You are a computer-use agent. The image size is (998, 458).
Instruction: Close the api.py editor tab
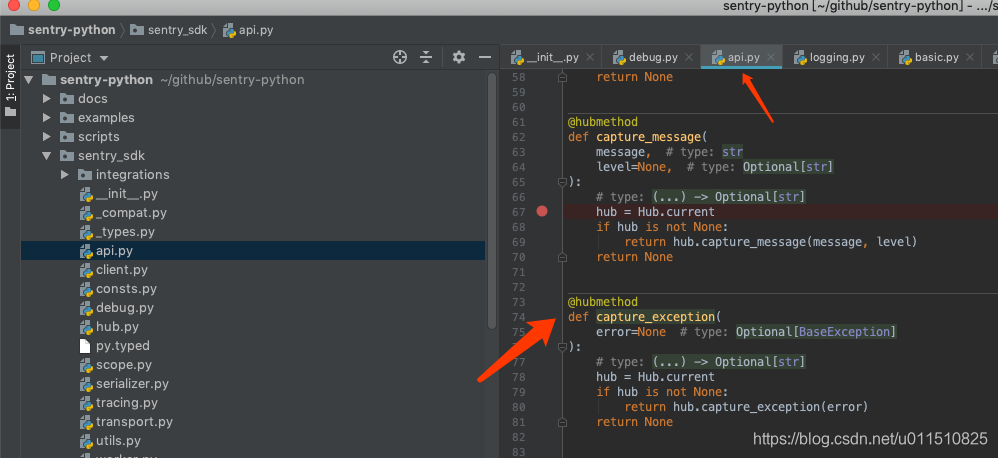coord(771,57)
